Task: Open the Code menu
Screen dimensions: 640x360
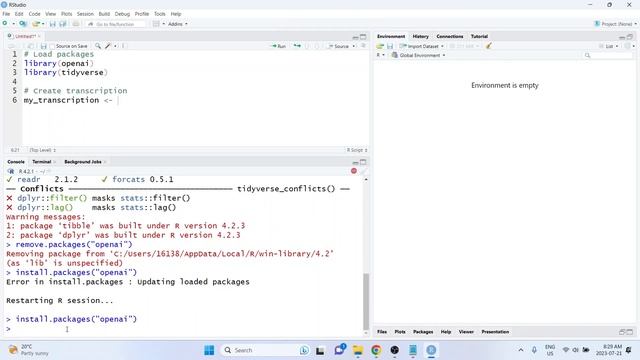Action: [34, 14]
